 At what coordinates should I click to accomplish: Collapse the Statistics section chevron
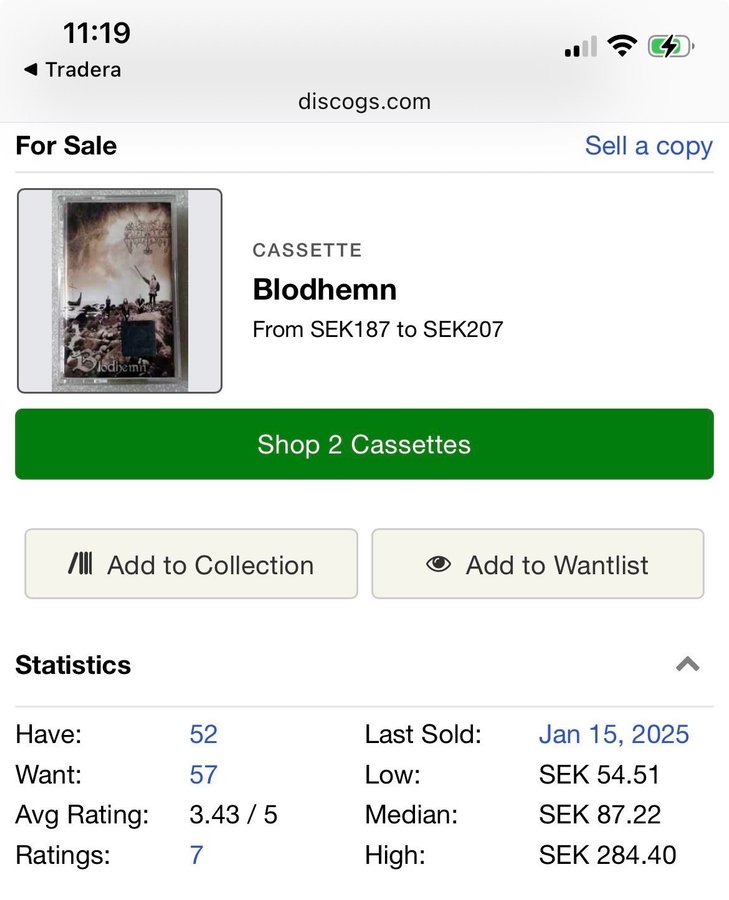687,665
